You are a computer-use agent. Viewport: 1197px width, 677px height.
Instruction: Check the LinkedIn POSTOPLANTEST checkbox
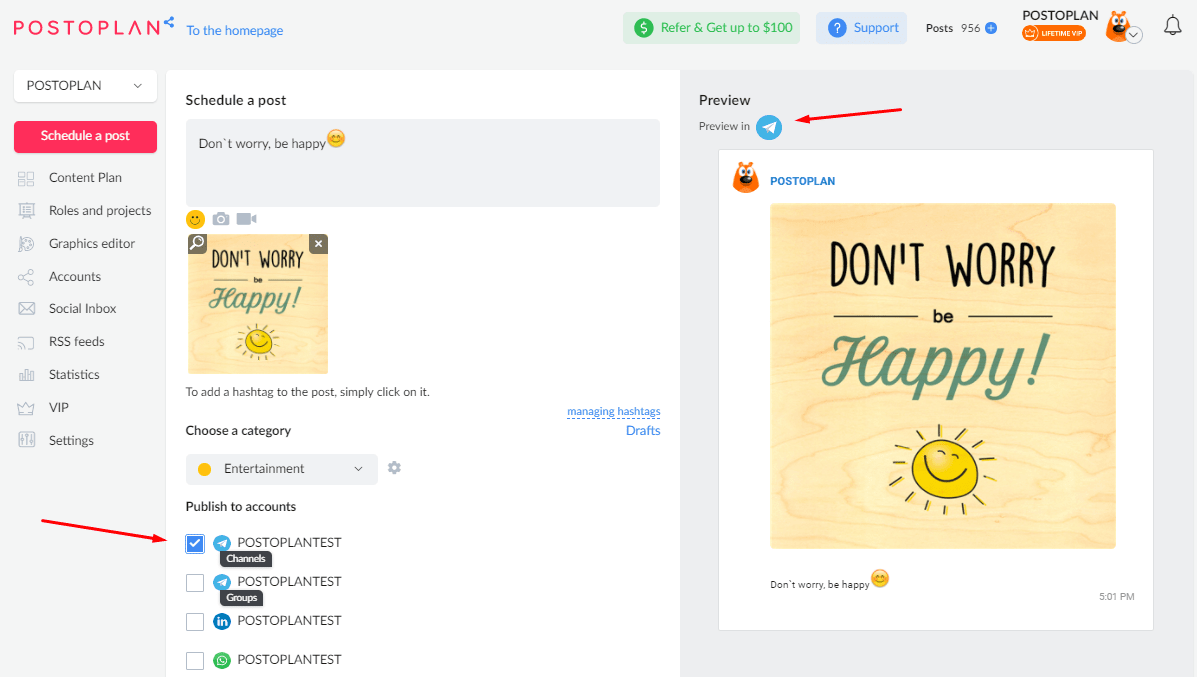(195, 622)
